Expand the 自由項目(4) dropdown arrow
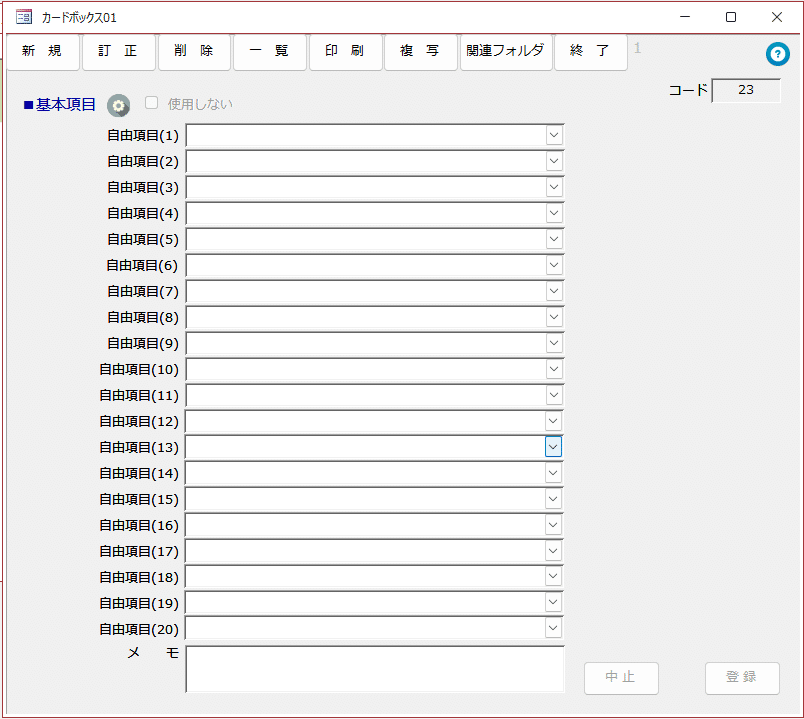This screenshot has height=719, width=804. click(554, 213)
